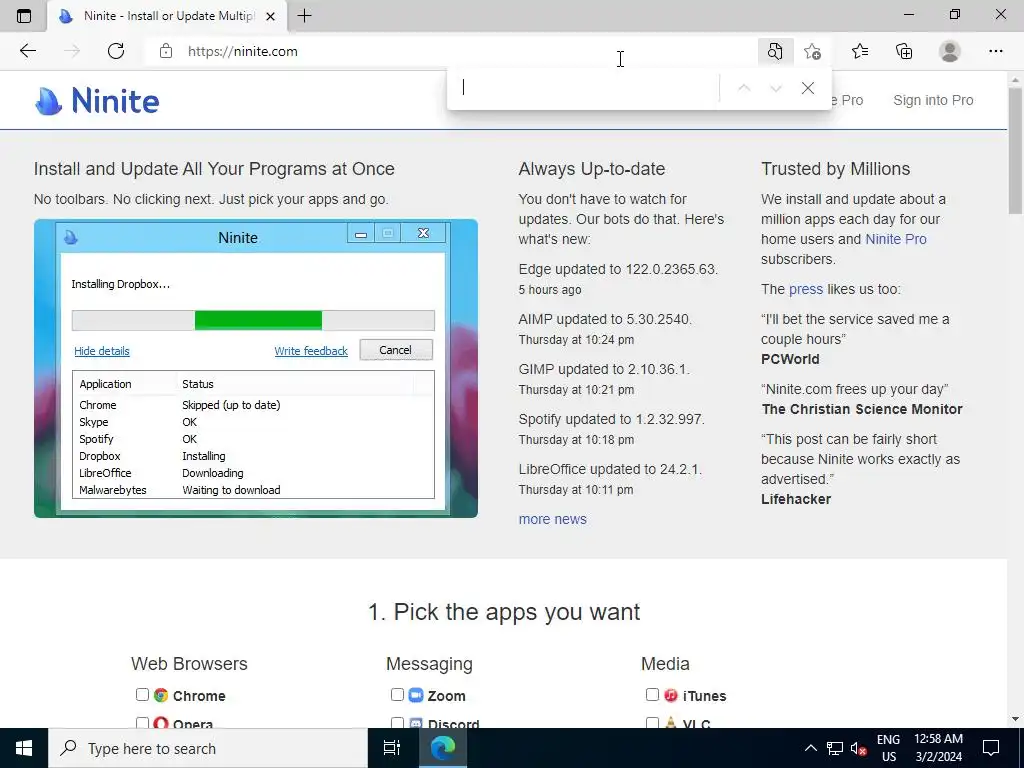Open the press link
Image resolution: width=1024 pixels, height=768 pixels.
click(806, 289)
